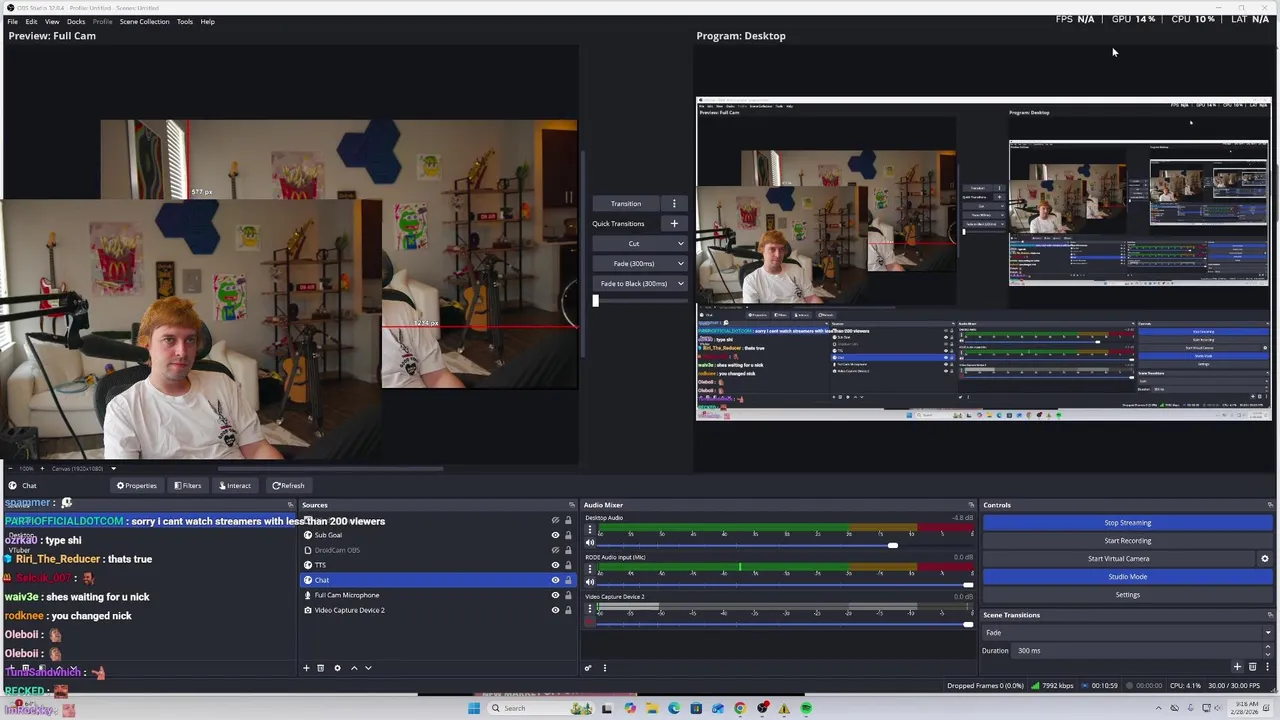Open Windows Start menu
The width and height of the screenshot is (1280, 720).
coord(473,709)
